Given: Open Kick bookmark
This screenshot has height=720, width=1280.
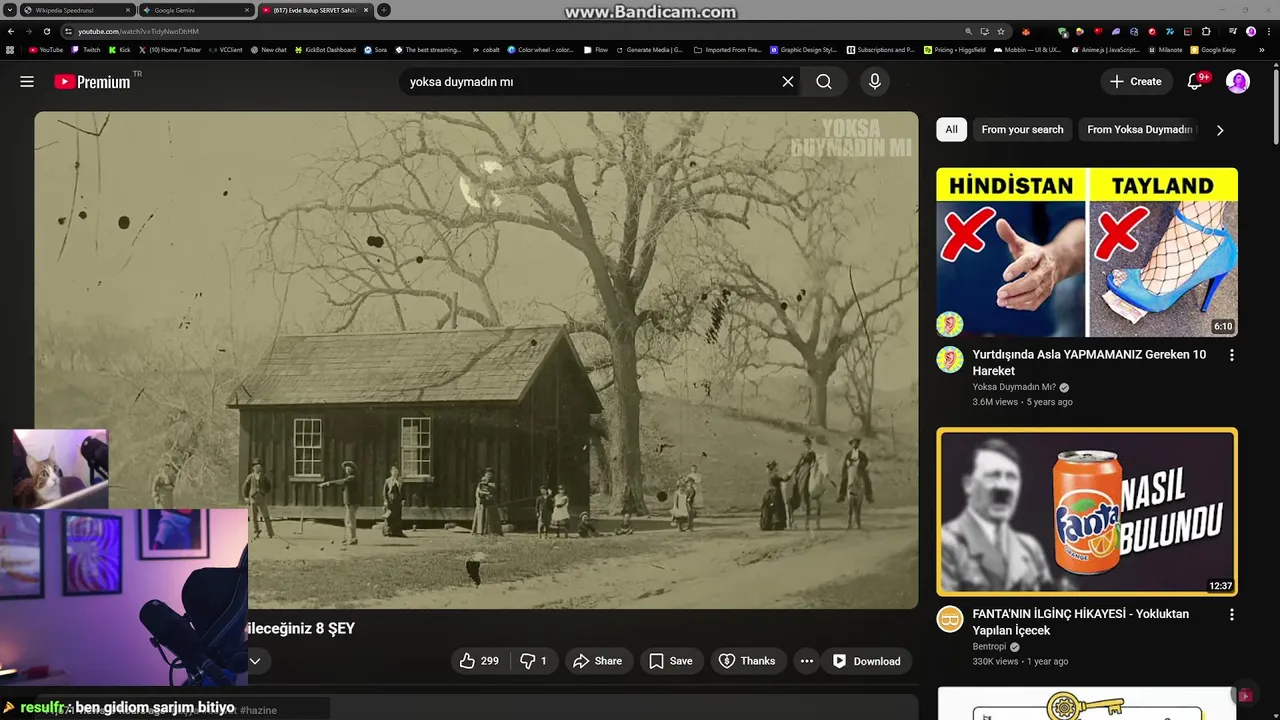Looking at the screenshot, I should (120, 49).
